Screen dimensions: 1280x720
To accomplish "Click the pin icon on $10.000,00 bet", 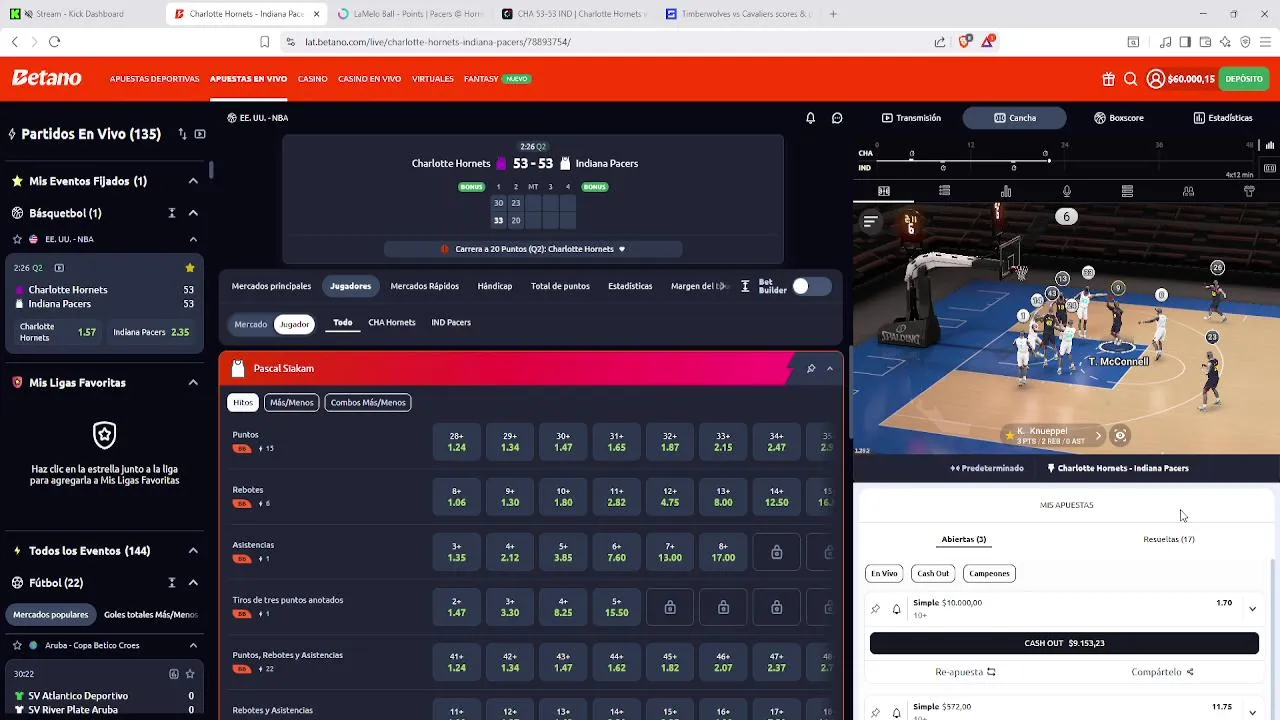I will point(876,609).
